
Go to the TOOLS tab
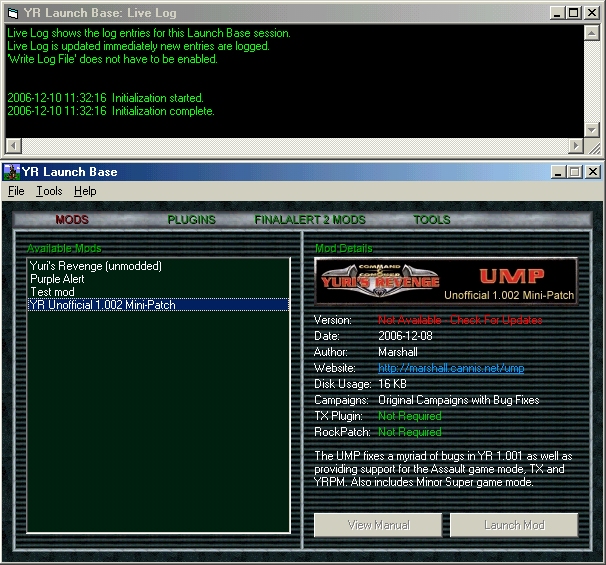(432, 220)
